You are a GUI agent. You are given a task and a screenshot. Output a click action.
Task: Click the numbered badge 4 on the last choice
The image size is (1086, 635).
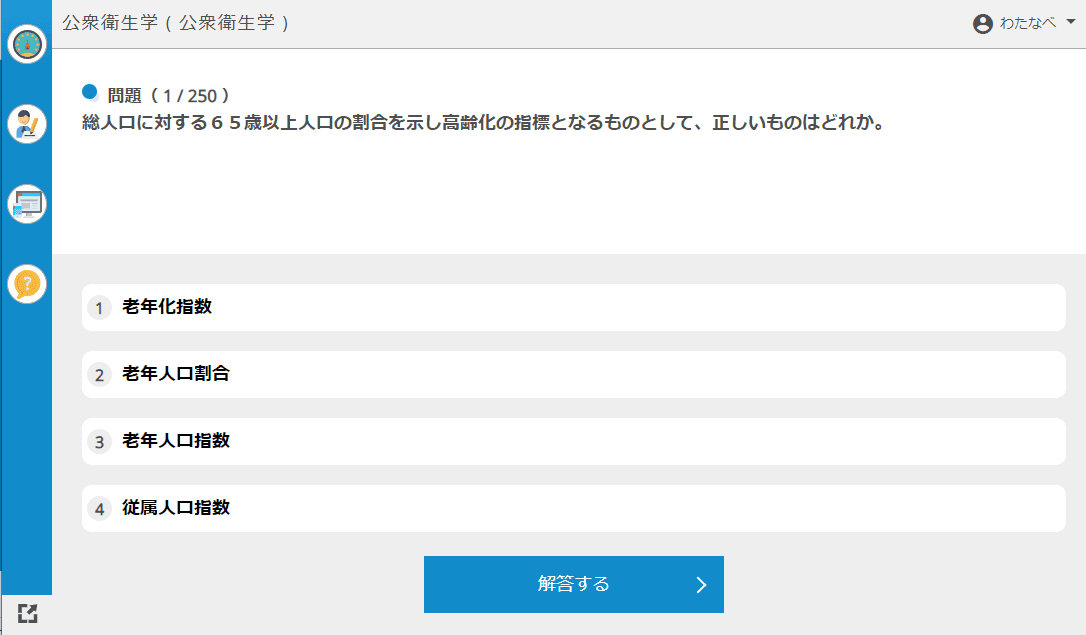pos(99,508)
